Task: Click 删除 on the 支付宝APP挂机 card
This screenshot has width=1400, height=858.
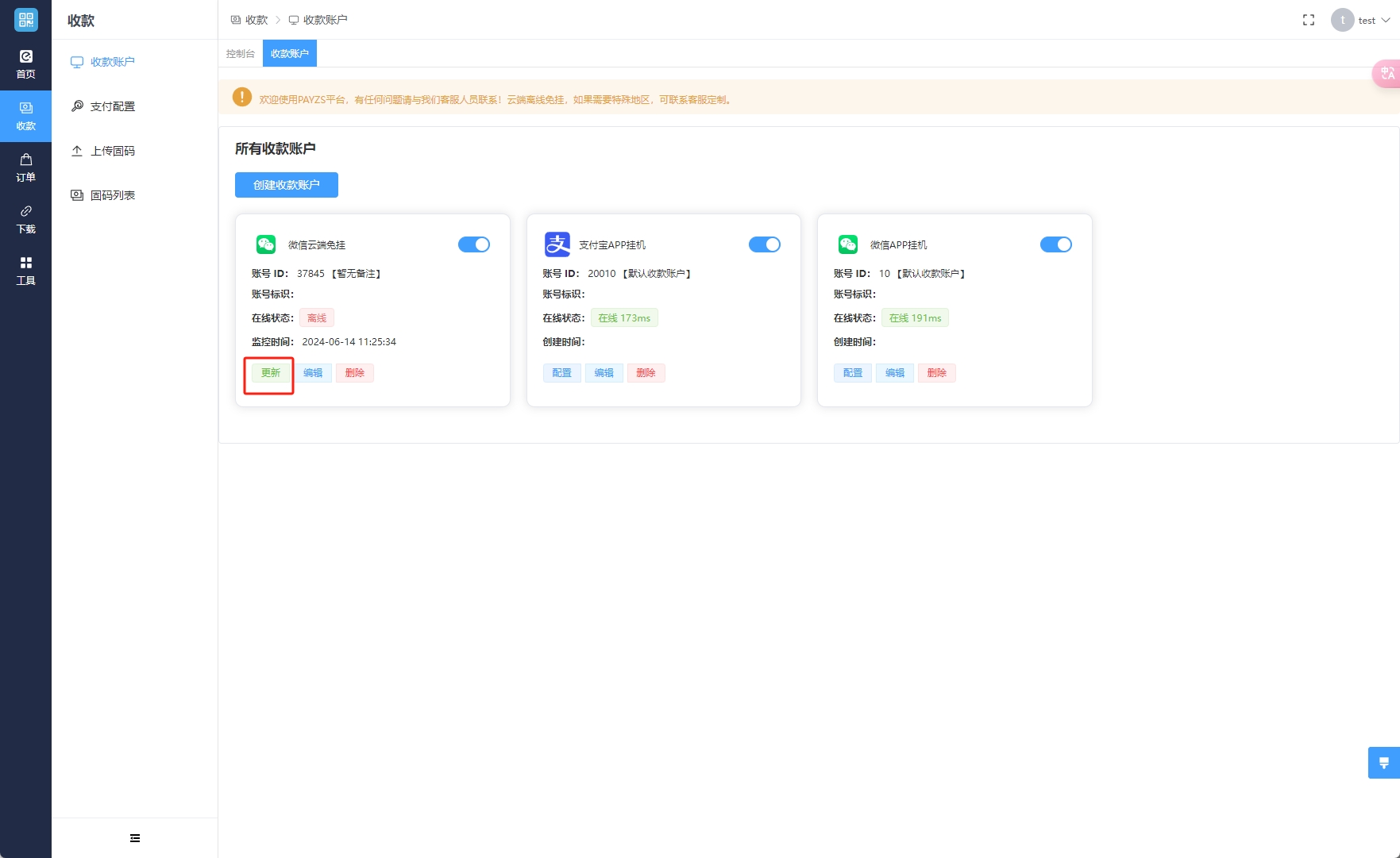Action: point(646,373)
